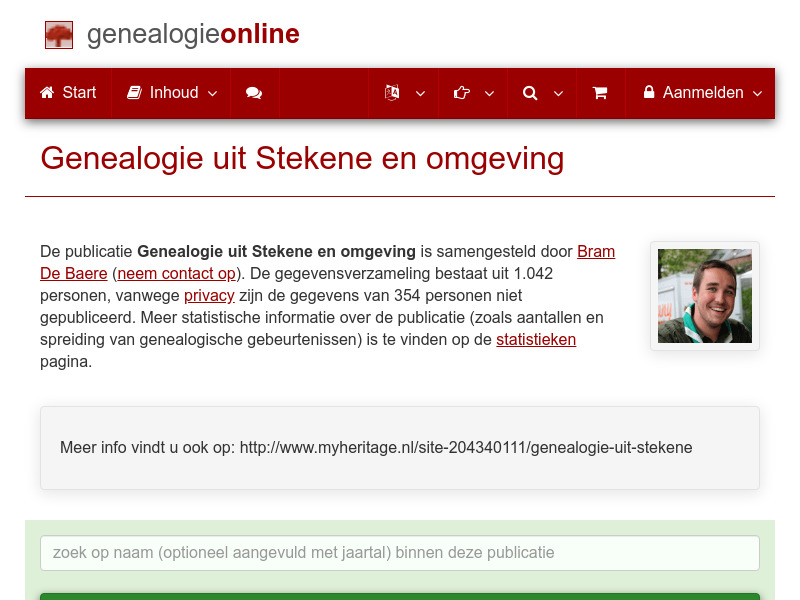This screenshot has width=800, height=600.
Task: Click Bram's profile photo thumbnail
Action: tap(704, 295)
